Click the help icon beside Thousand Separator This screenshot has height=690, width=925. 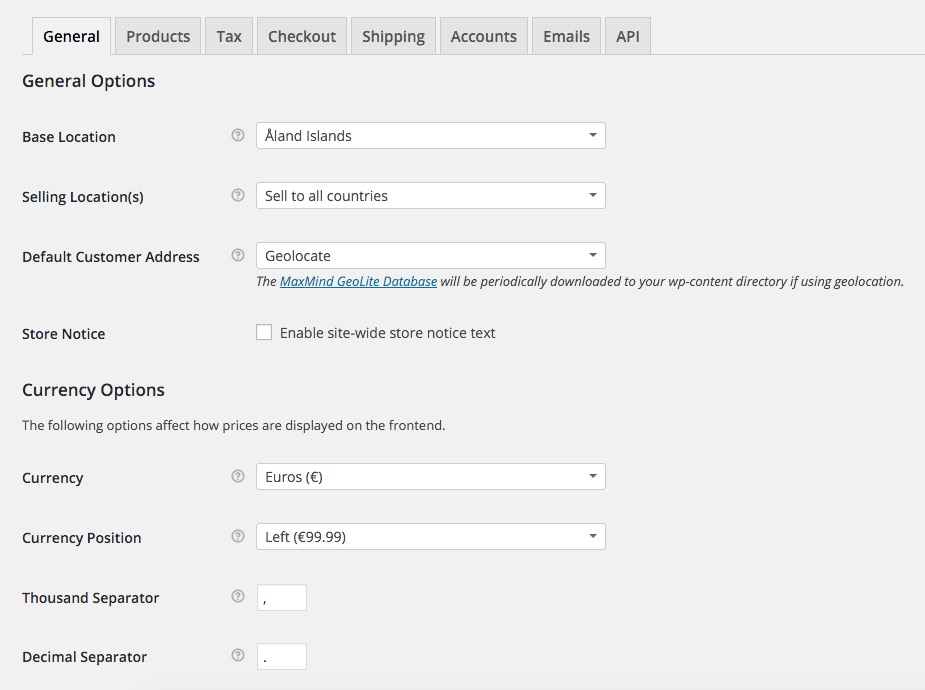point(238,597)
